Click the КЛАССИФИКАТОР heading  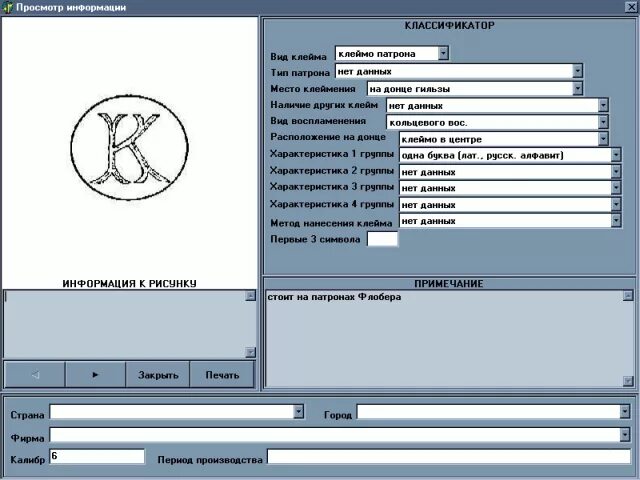pyautogui.click(x=449, y=25)
